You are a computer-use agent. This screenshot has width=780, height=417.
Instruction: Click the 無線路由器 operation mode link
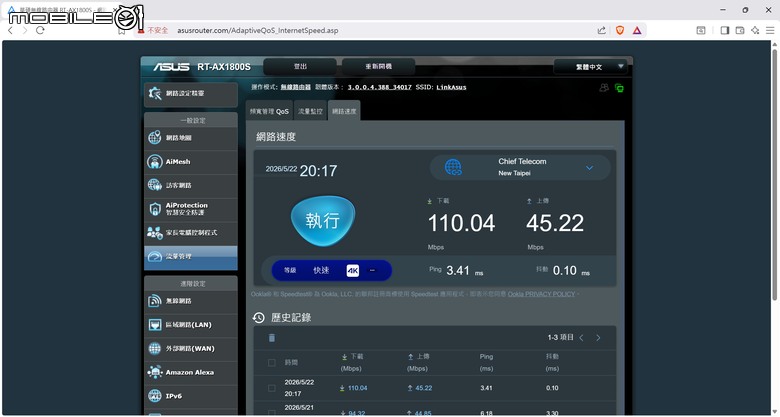pyautogui.click(x=295, y=87)
